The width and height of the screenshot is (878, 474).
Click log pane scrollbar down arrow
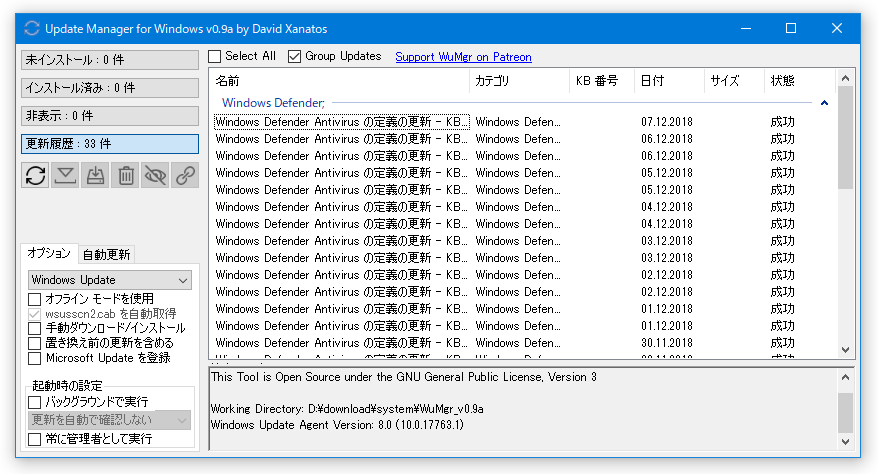point(846,442)
